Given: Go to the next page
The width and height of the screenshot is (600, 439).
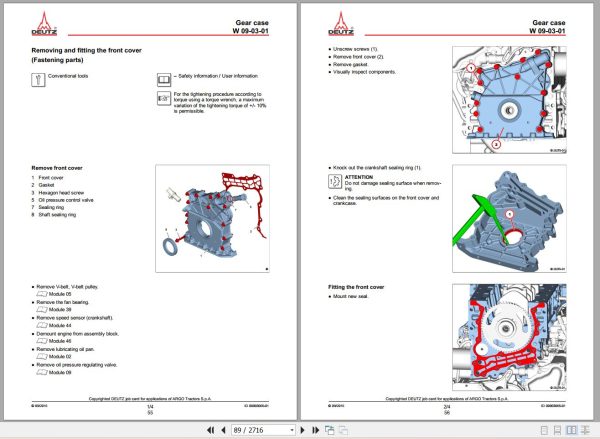Looking at the screenshot, I should click(x=303, y=430).
